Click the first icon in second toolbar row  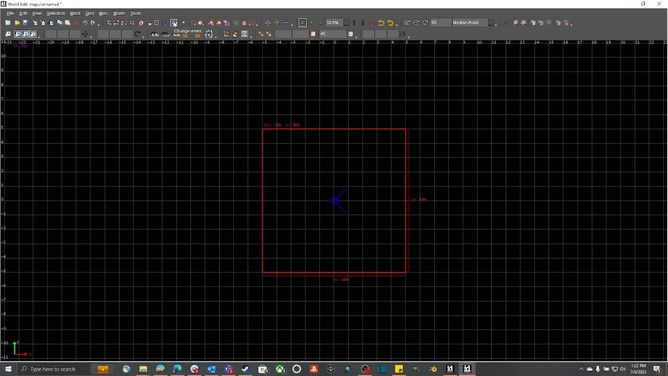coord(8,34)
